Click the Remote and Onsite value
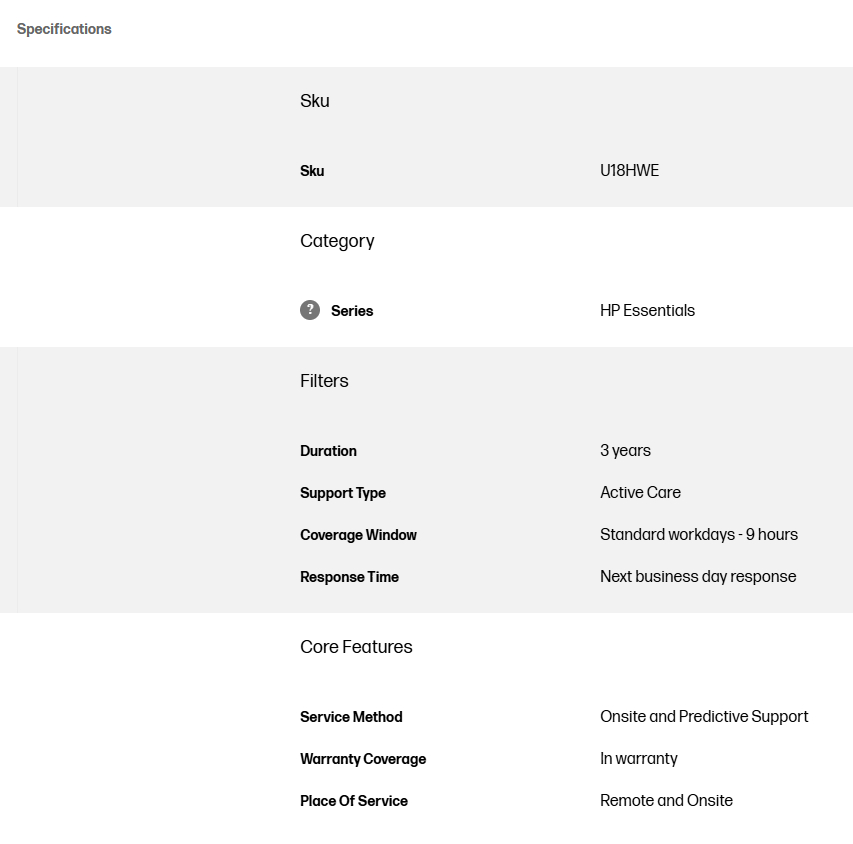 coord(666,800)
